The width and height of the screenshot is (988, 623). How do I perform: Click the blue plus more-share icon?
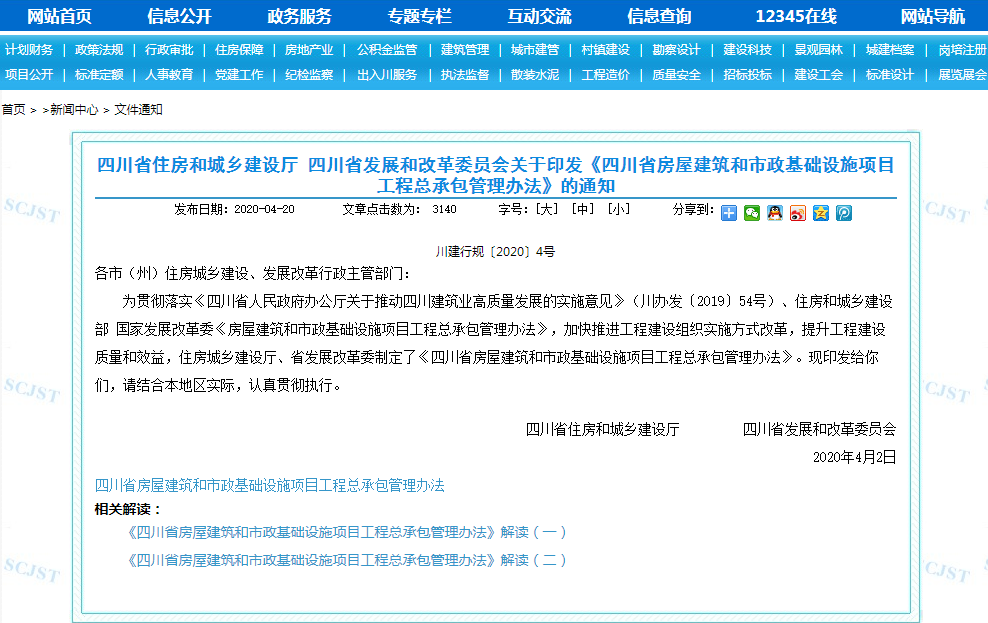pyautogui.click(x=729, y=212)
